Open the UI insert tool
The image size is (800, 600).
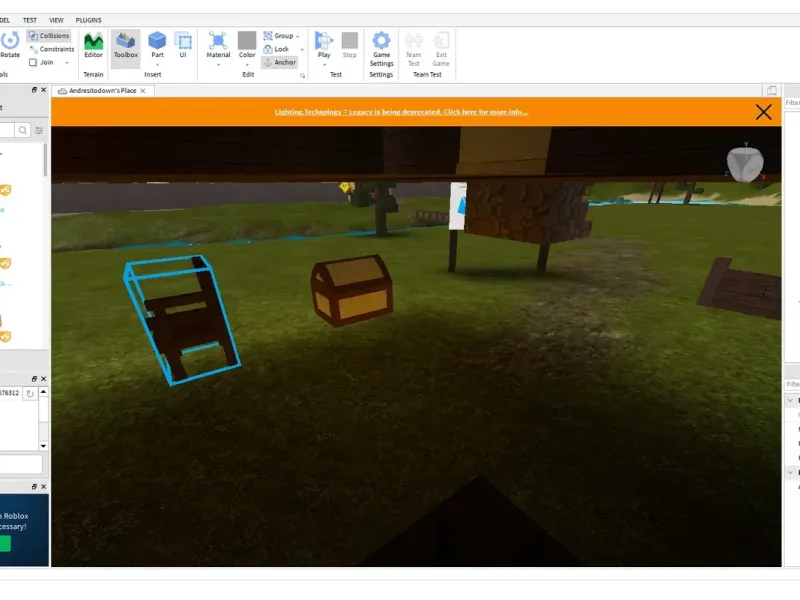tap(183, 45)
